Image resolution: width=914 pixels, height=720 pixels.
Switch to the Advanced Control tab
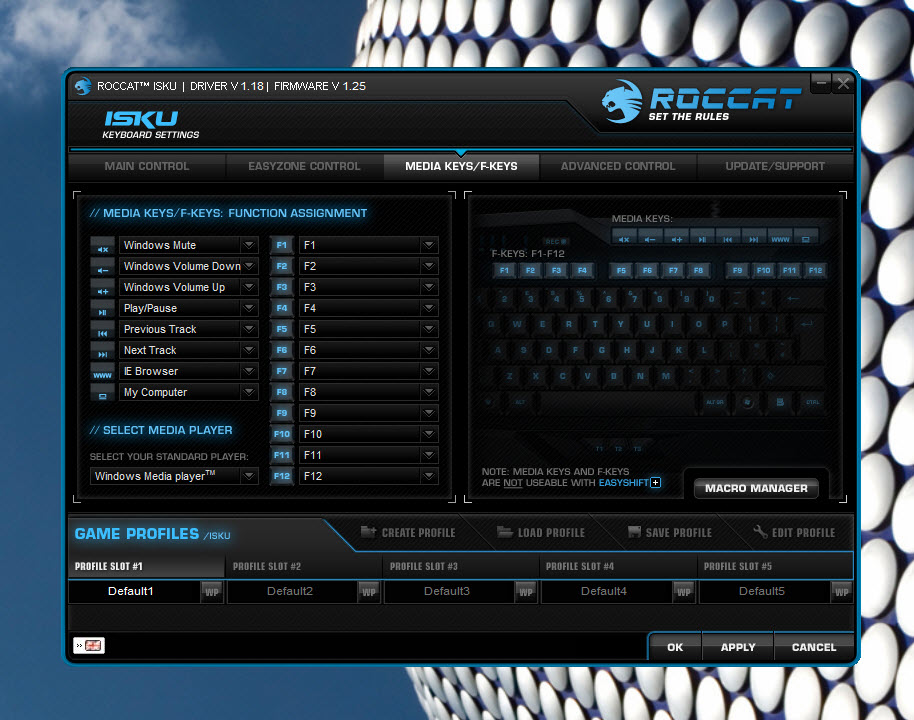click(618, 167)
